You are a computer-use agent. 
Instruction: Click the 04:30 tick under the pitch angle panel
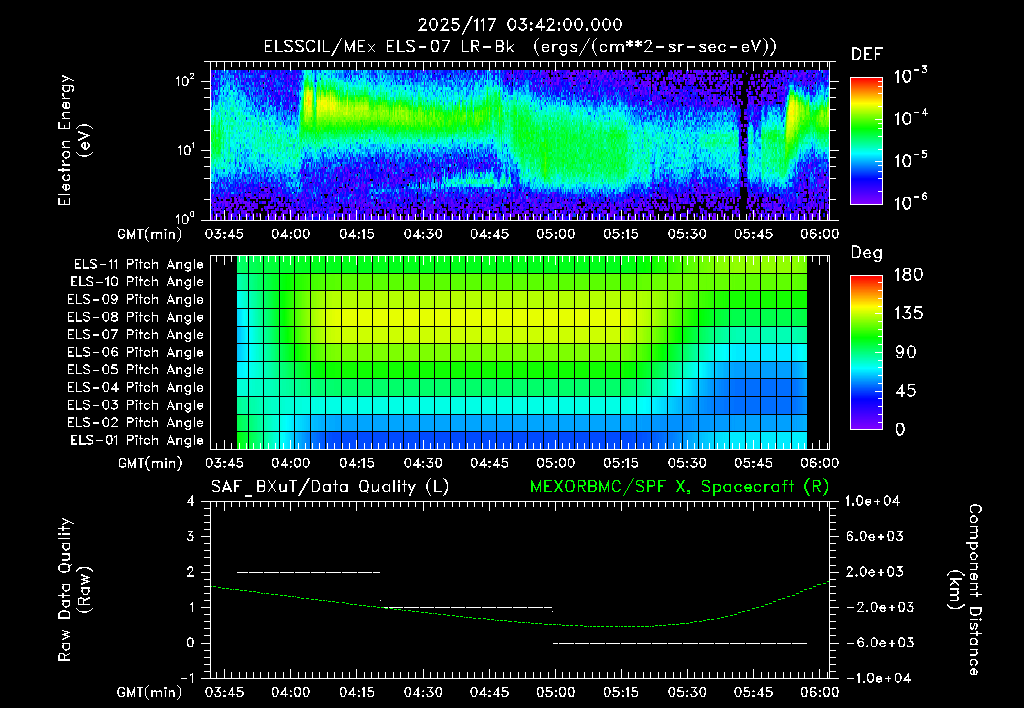(x=423, y=463)
